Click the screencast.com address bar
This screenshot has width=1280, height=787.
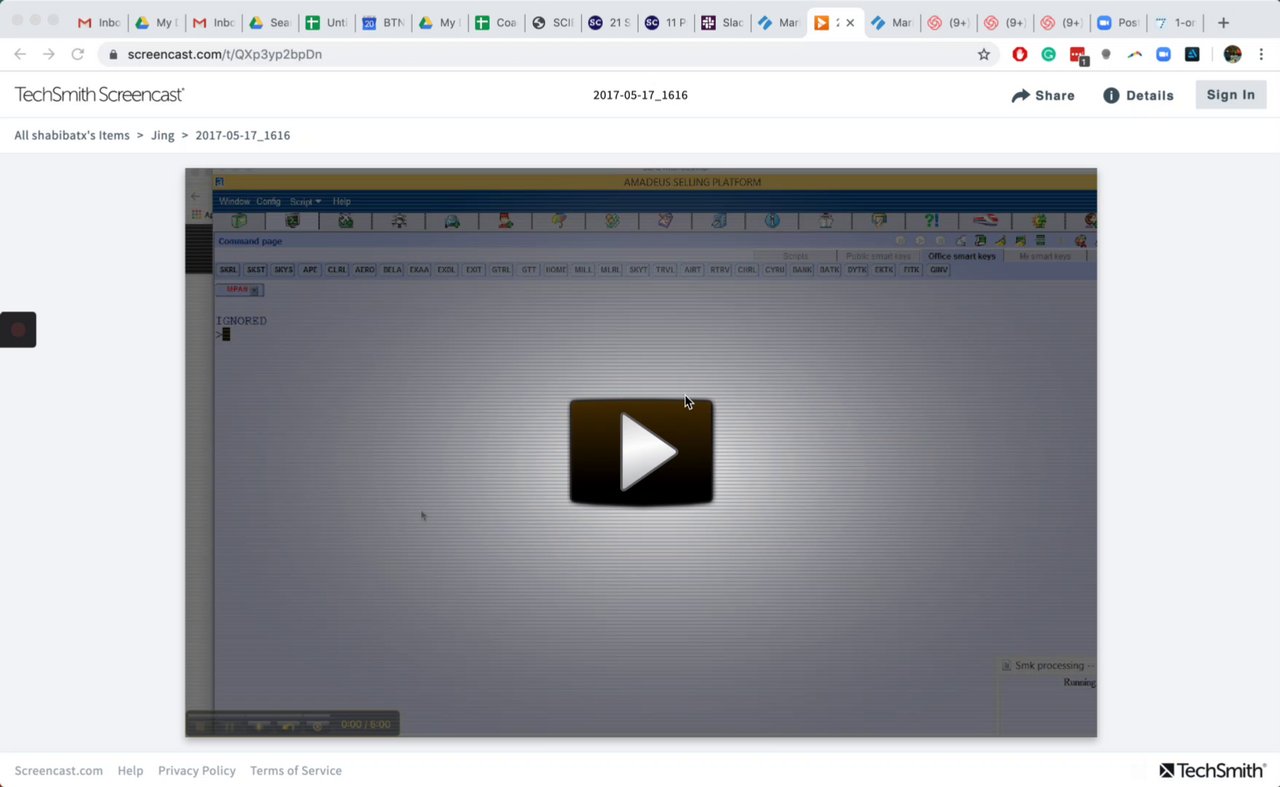[540, 54]
